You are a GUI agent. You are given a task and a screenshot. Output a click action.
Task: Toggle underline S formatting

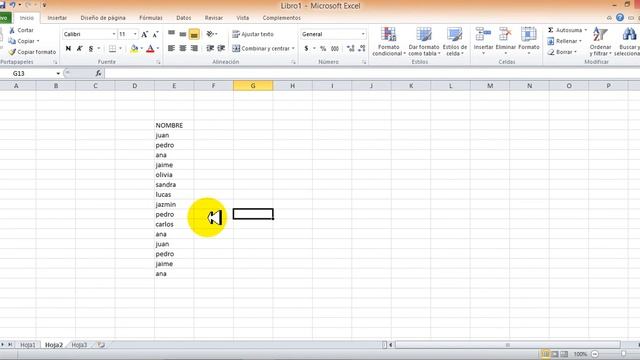coord(91,49)
